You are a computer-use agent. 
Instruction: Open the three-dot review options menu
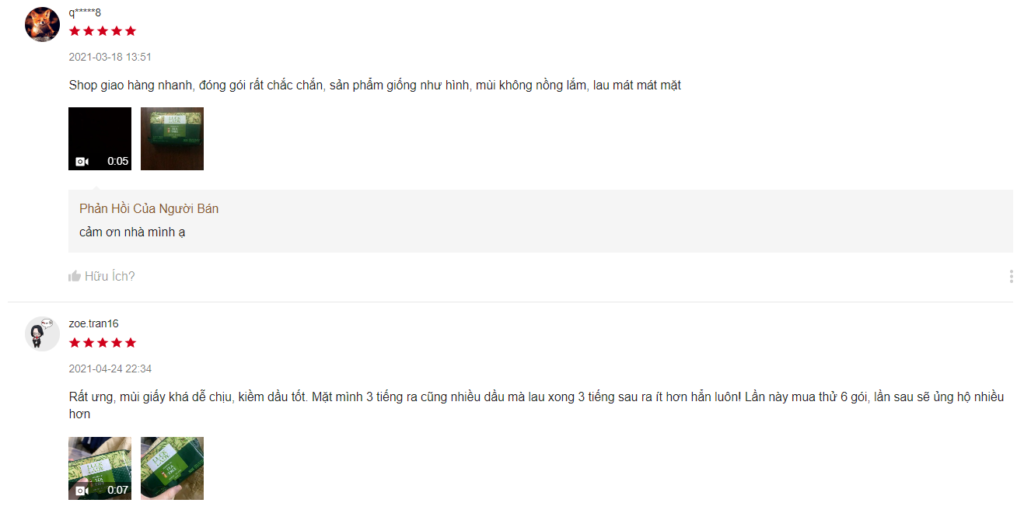(x=1011, y=276)
